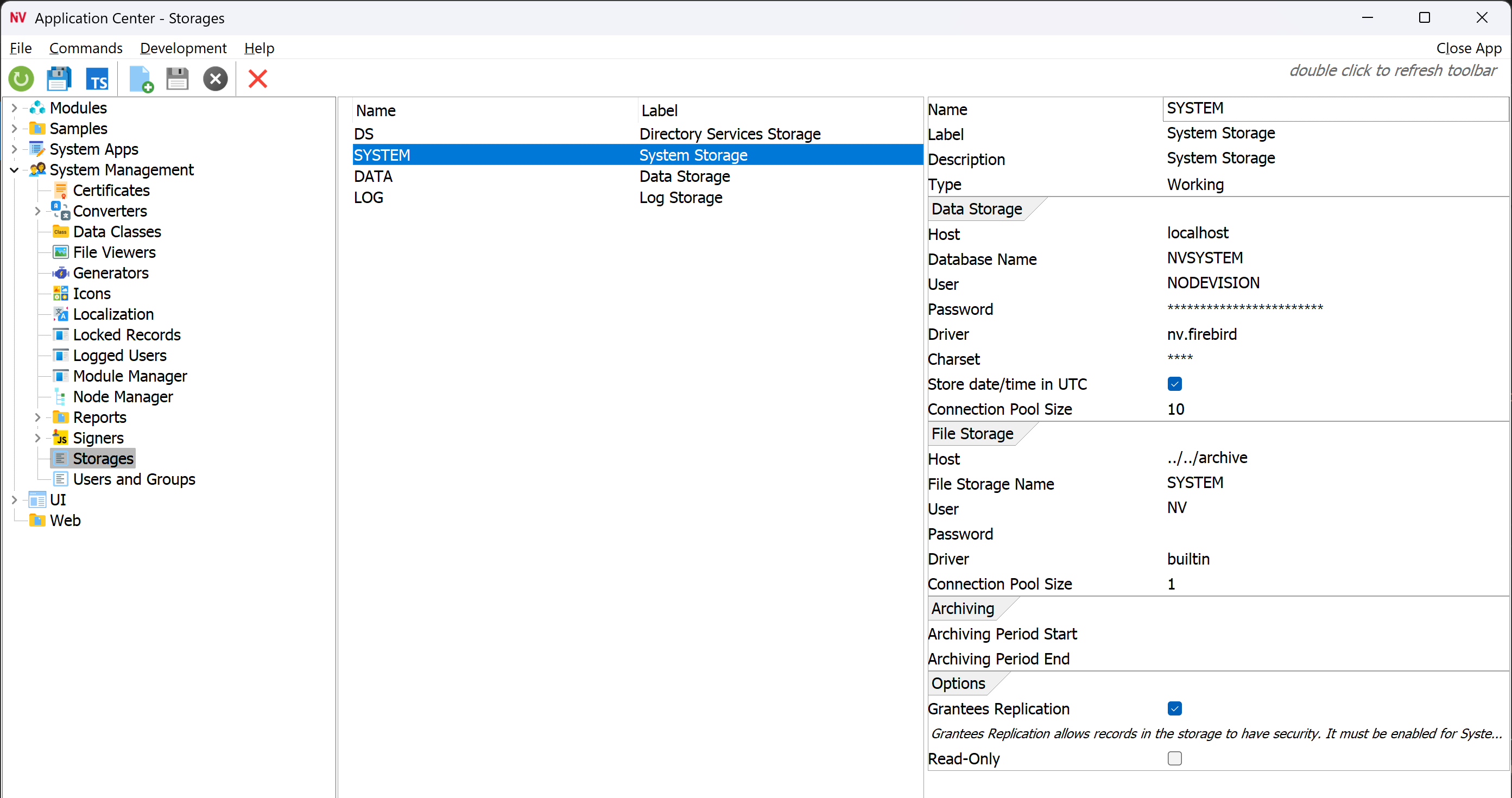Toggle the Grantees Replication checkbox

(x=1174, y=709)
